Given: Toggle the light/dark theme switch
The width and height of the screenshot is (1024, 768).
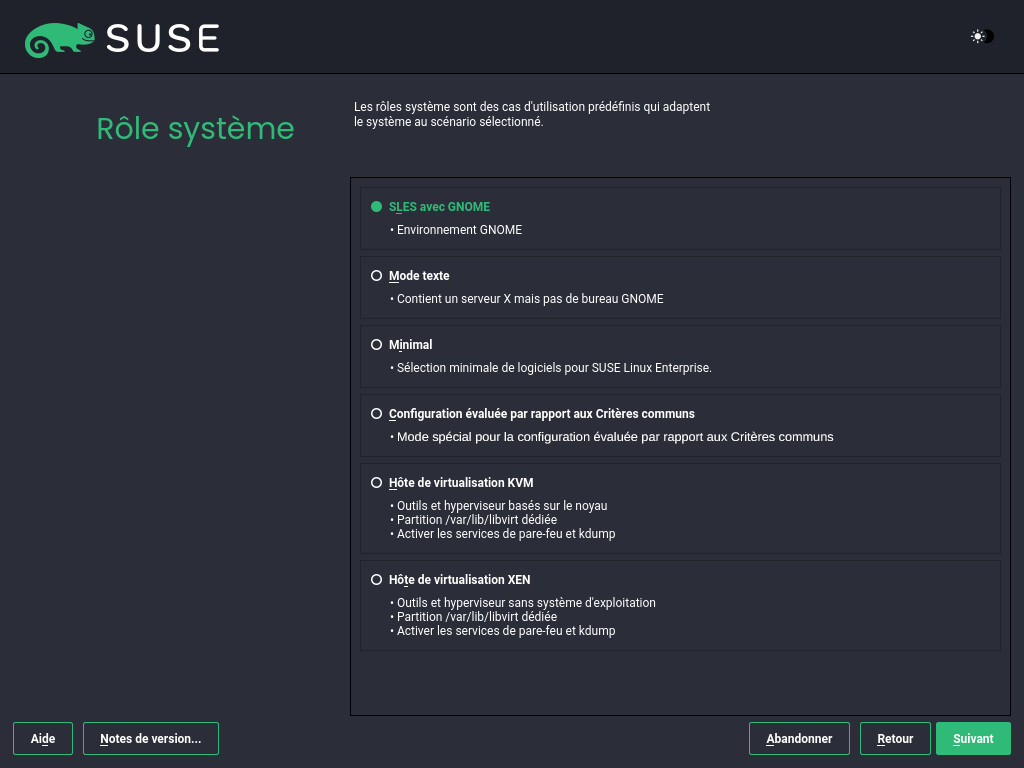Looking at the screenshot, I should coord(982,37).
